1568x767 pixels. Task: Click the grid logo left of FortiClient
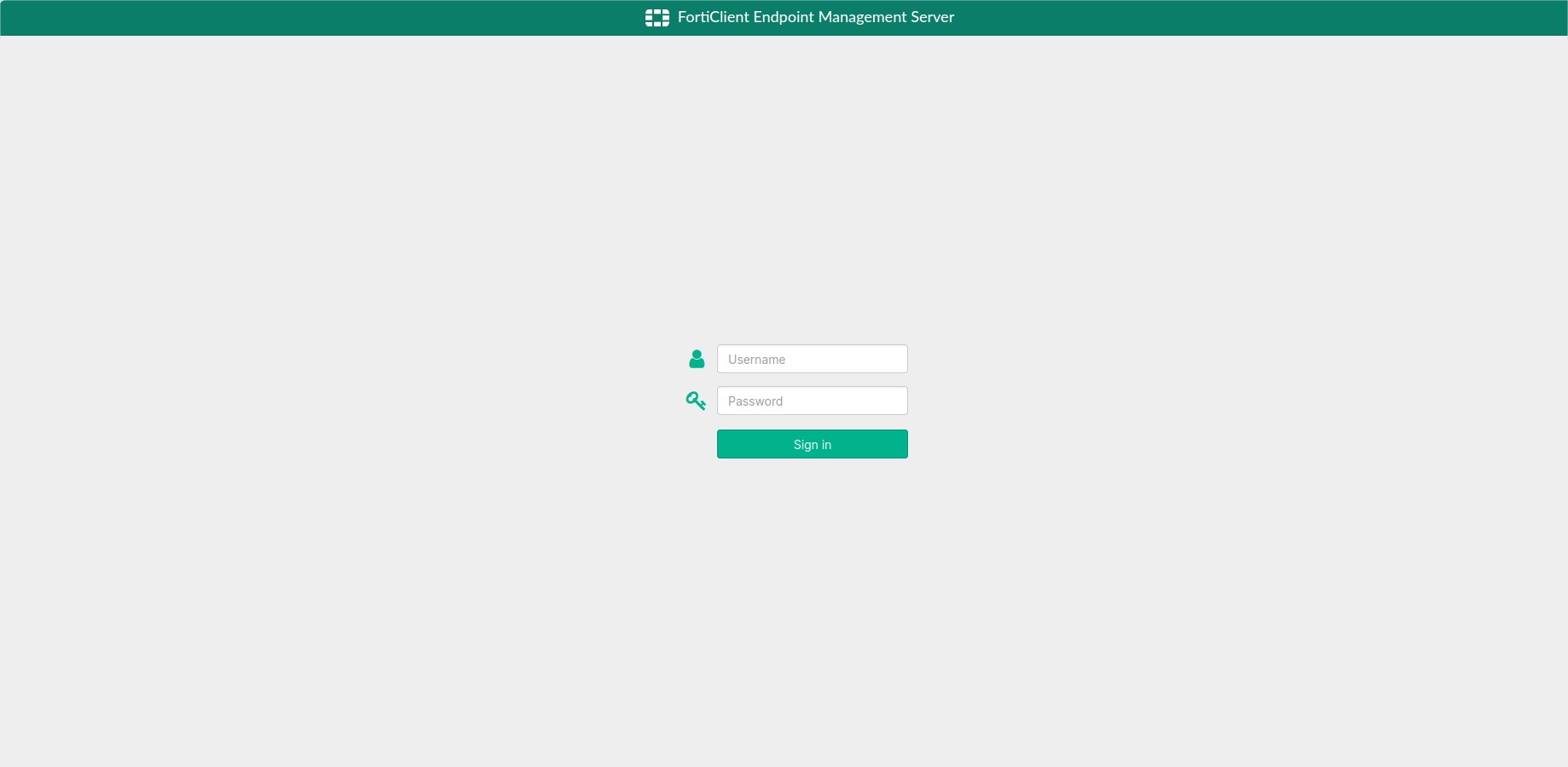click(x=657, y=17)
